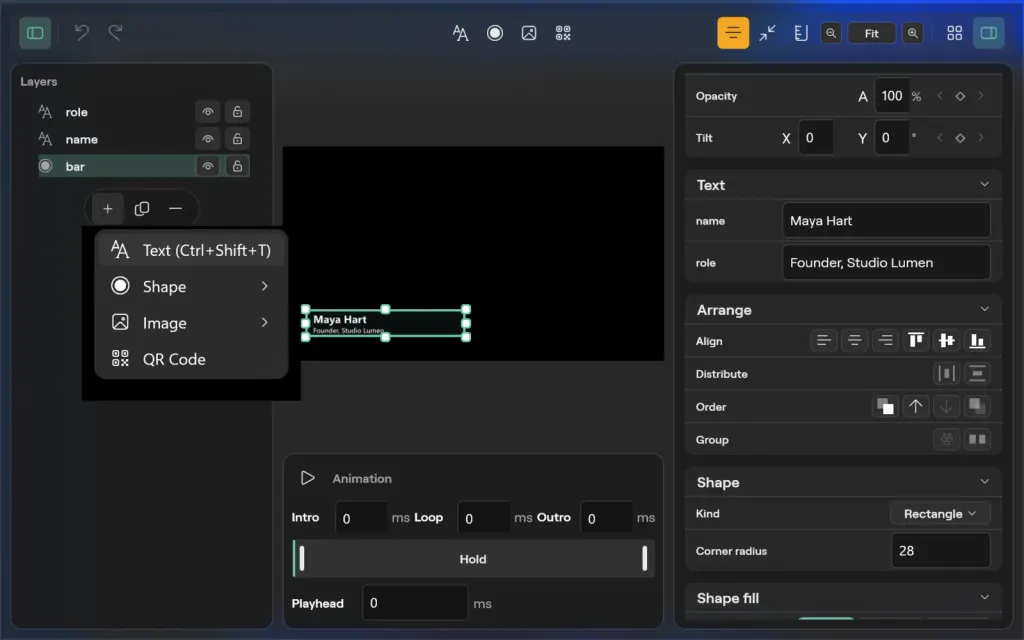Add Tilt keyframe diamond
1024x640 pixels.
[x=960, y=138]
